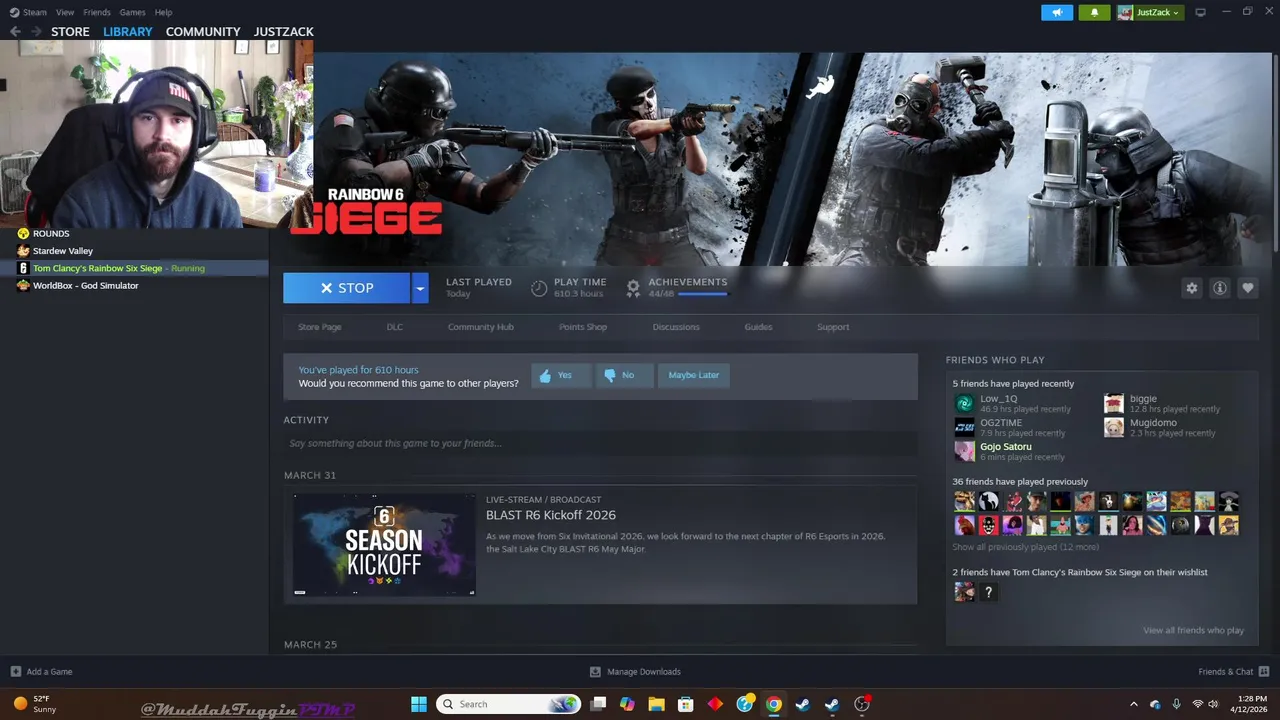1280x720 pixels.
Task: Open Manage Downloads
Action: (x=635, y=672)
